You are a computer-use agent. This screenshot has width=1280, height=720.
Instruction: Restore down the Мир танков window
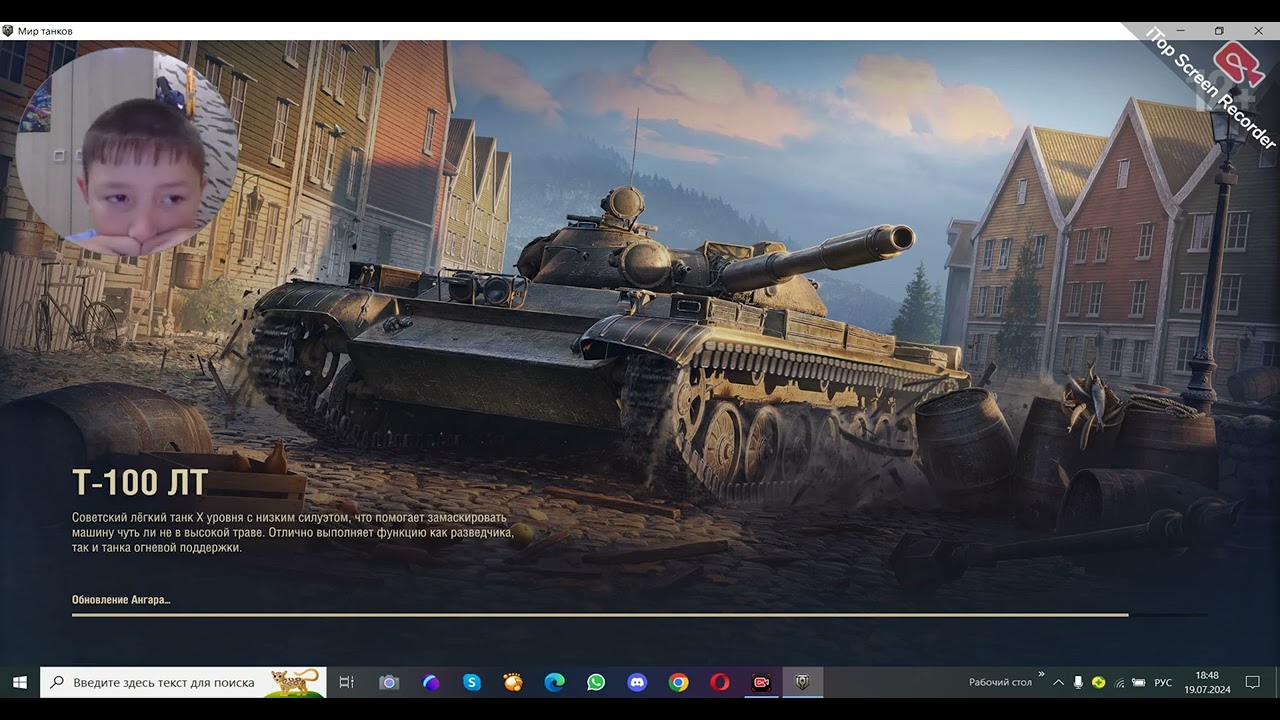(x=1219, y=31)
